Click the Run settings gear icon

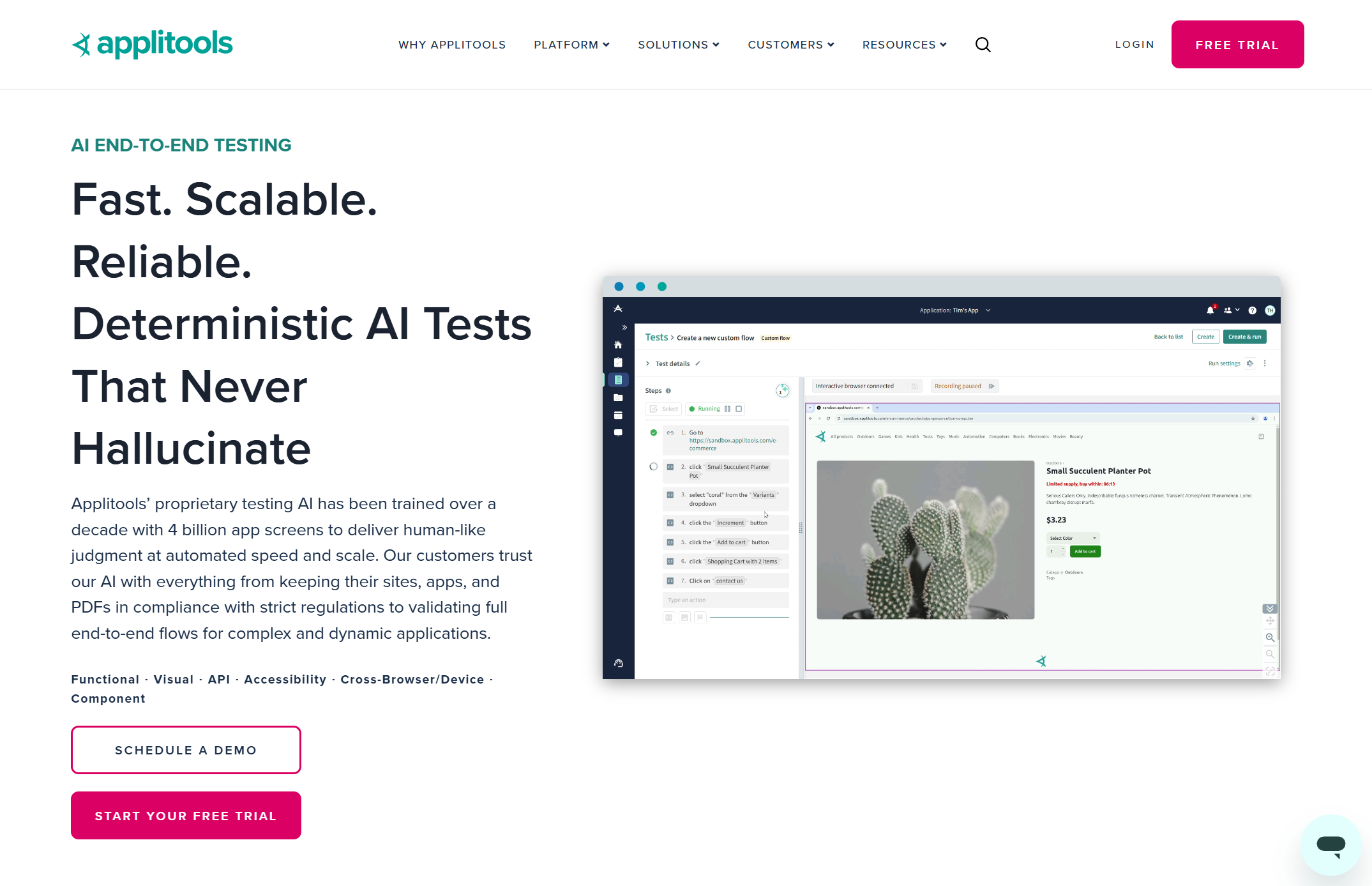[1250, 363]
